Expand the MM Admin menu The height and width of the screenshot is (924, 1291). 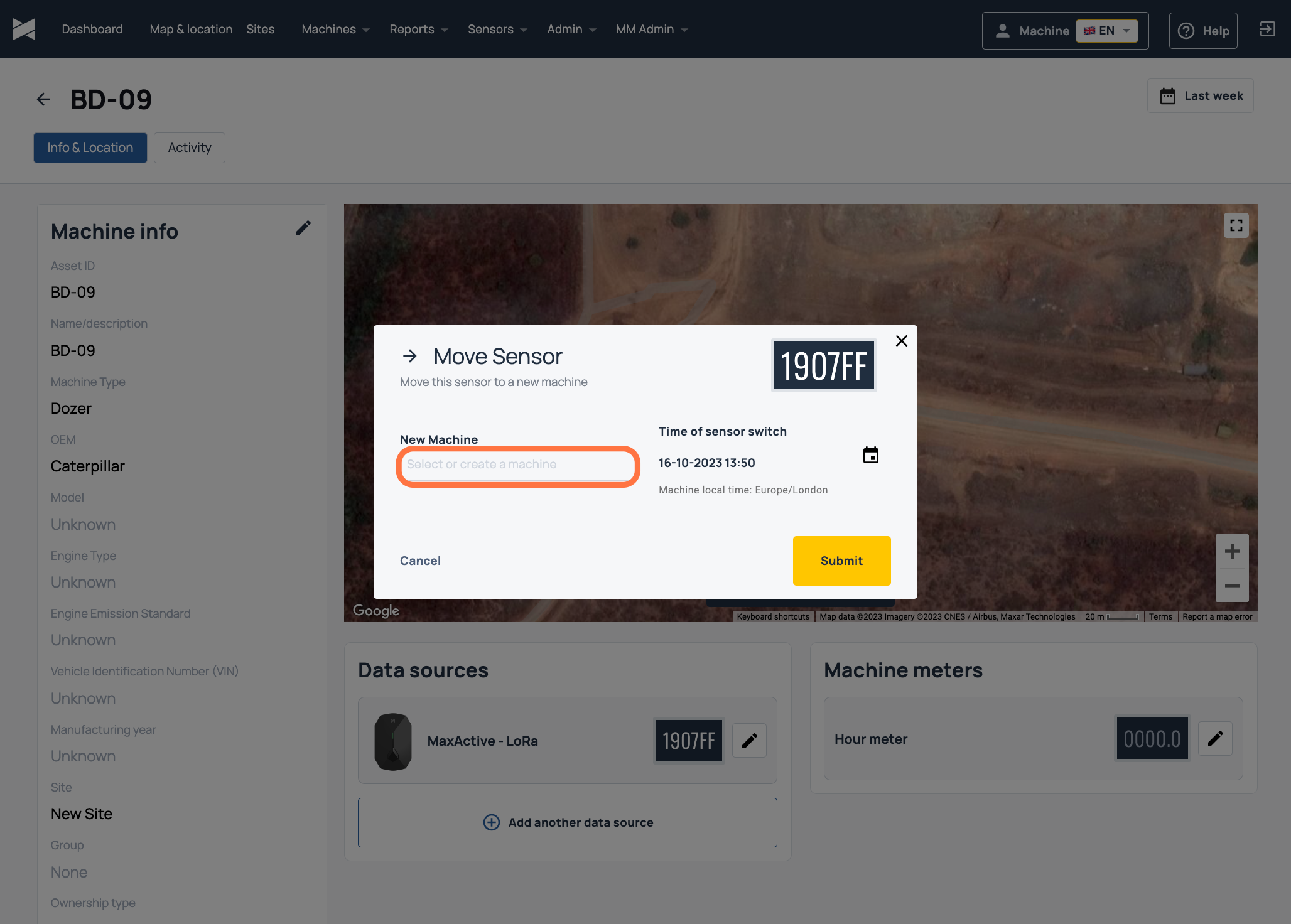[651, 29]
